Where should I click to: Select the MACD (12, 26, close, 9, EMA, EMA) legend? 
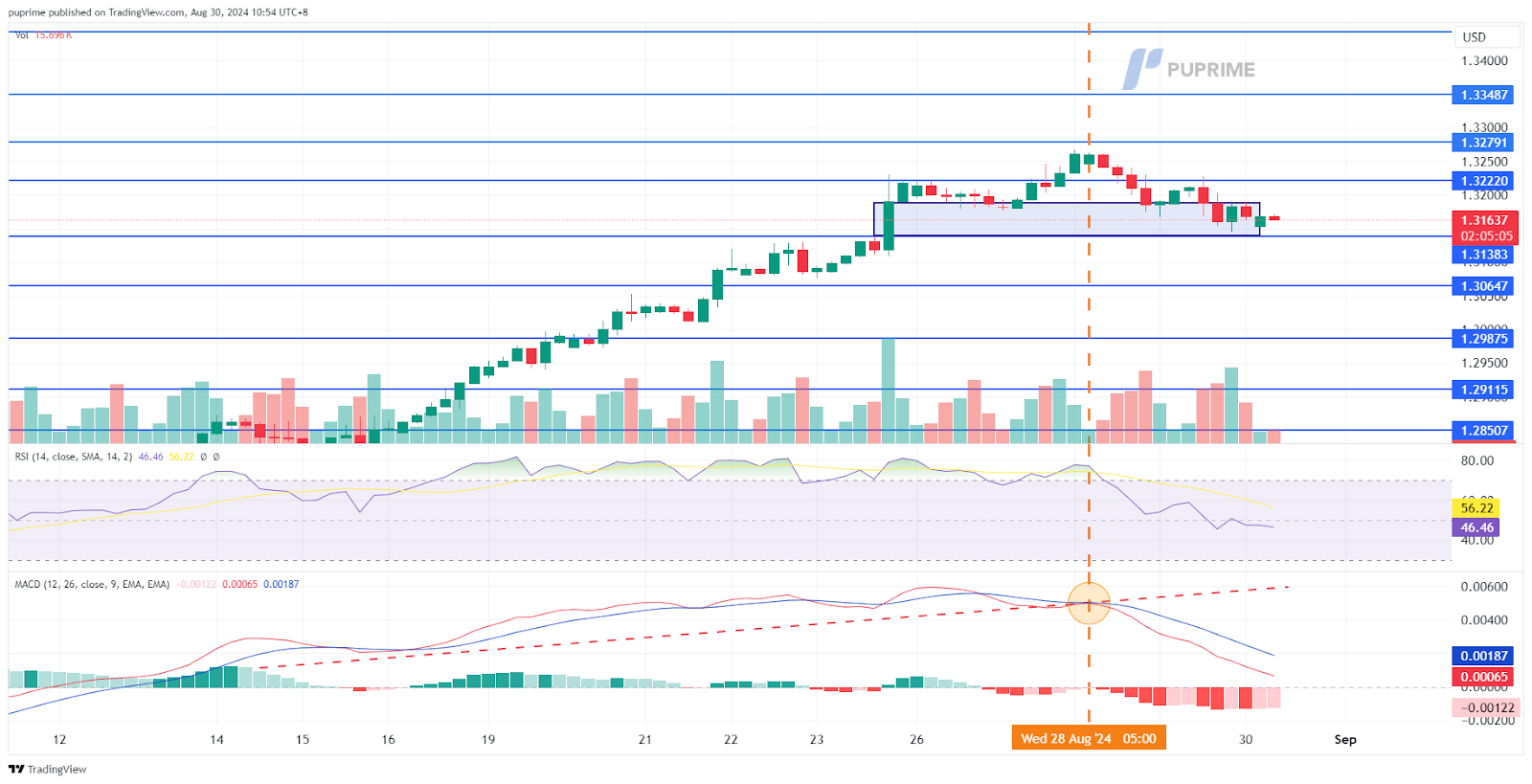(92, 584)
